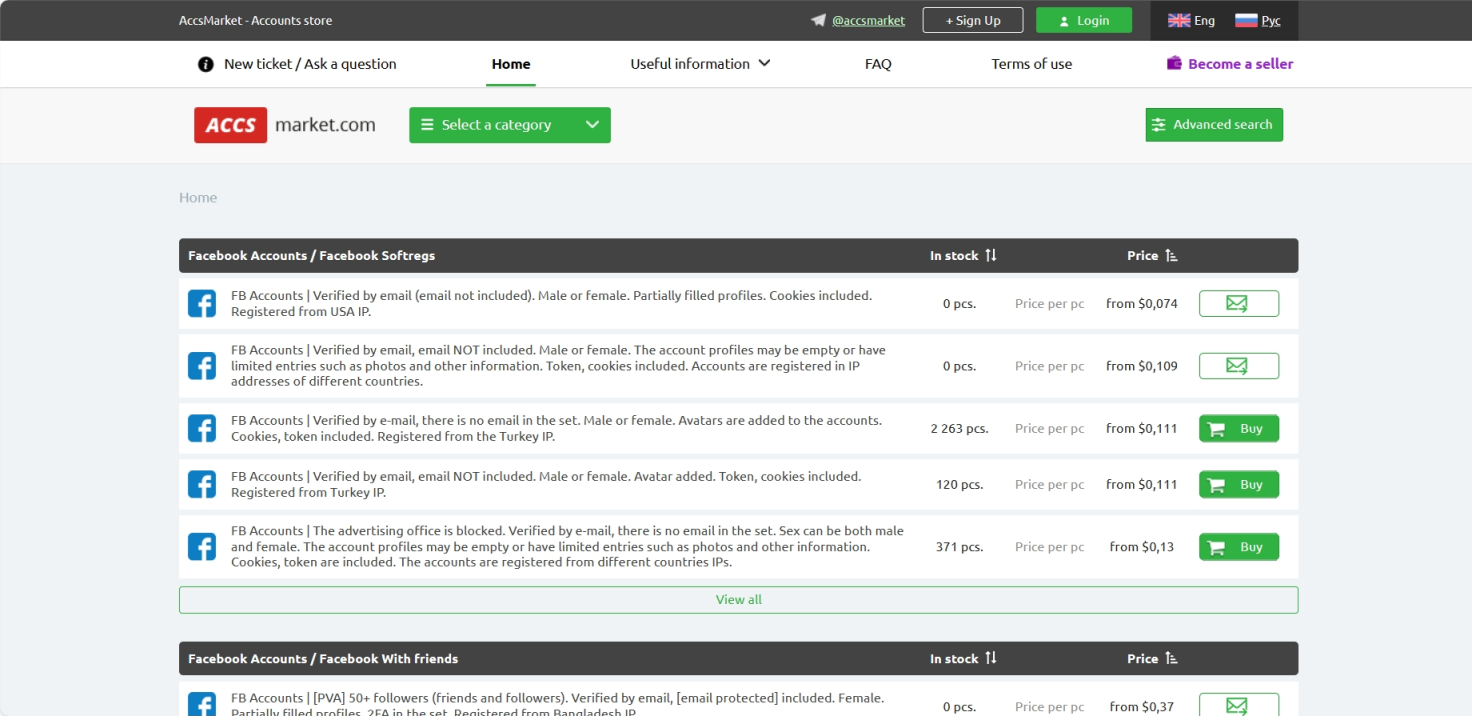The image size is (1472, 716).
Task: Click envelope notify icon for $0,109 listing
Action: coord(1238,366)
